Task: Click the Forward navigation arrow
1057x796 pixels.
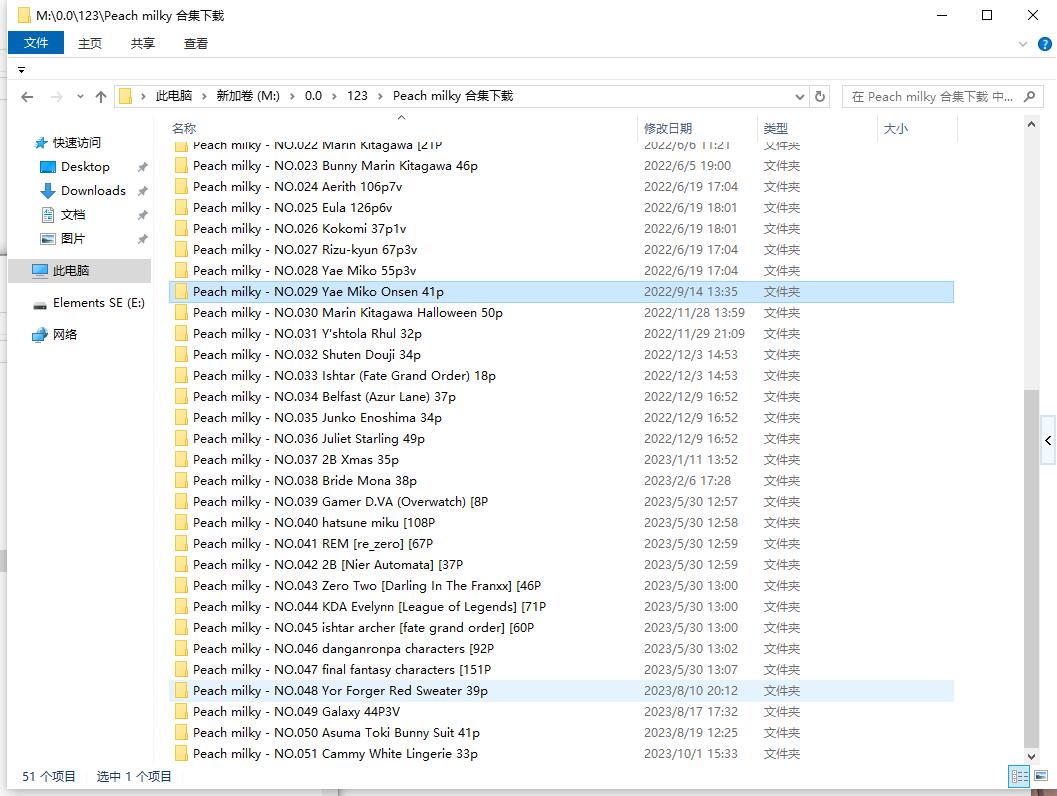Action: click(x=57, y=97)
